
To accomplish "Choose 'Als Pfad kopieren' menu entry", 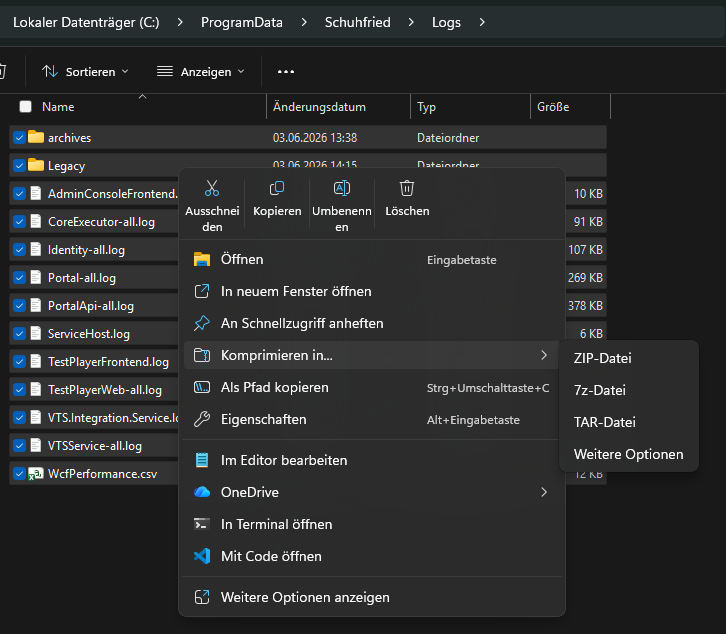I will [x=371, y=387].
